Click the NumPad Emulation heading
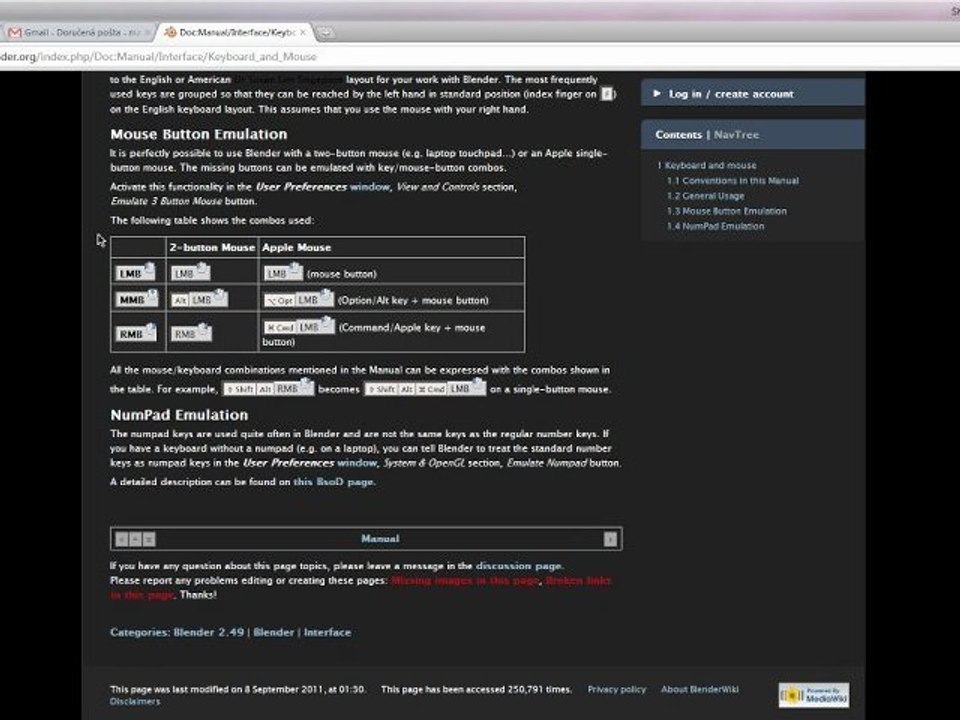The width and height of the screenshot is (960, 720). coord(179,415)
